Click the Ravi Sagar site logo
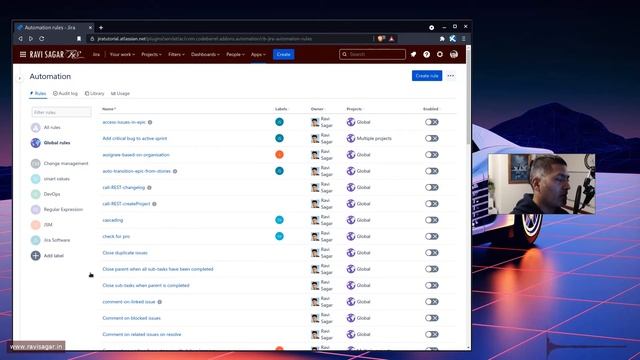Viewport: 640px width, 360px height. click(56, 54)
